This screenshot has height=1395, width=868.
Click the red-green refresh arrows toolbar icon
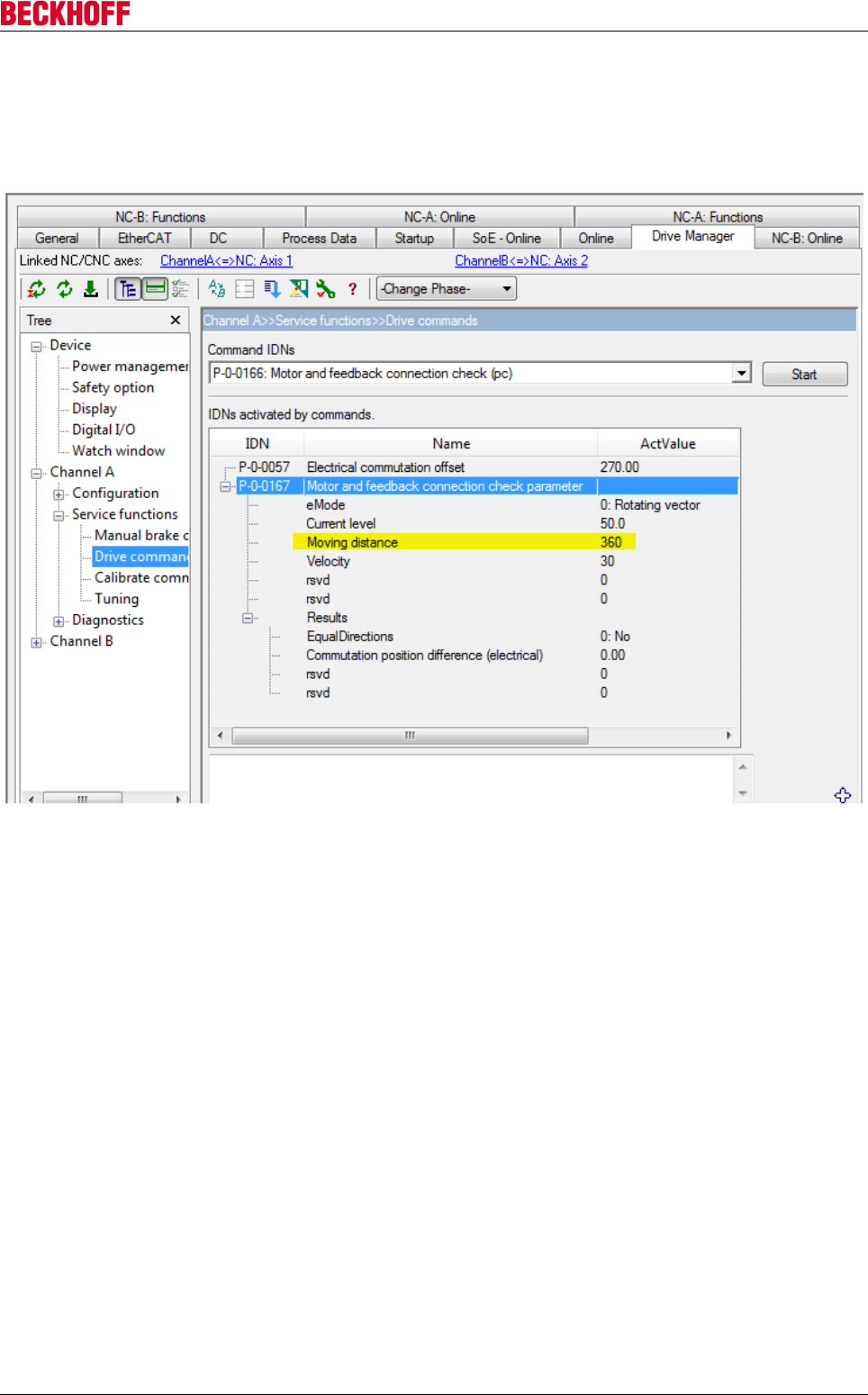tap(37, 289)
